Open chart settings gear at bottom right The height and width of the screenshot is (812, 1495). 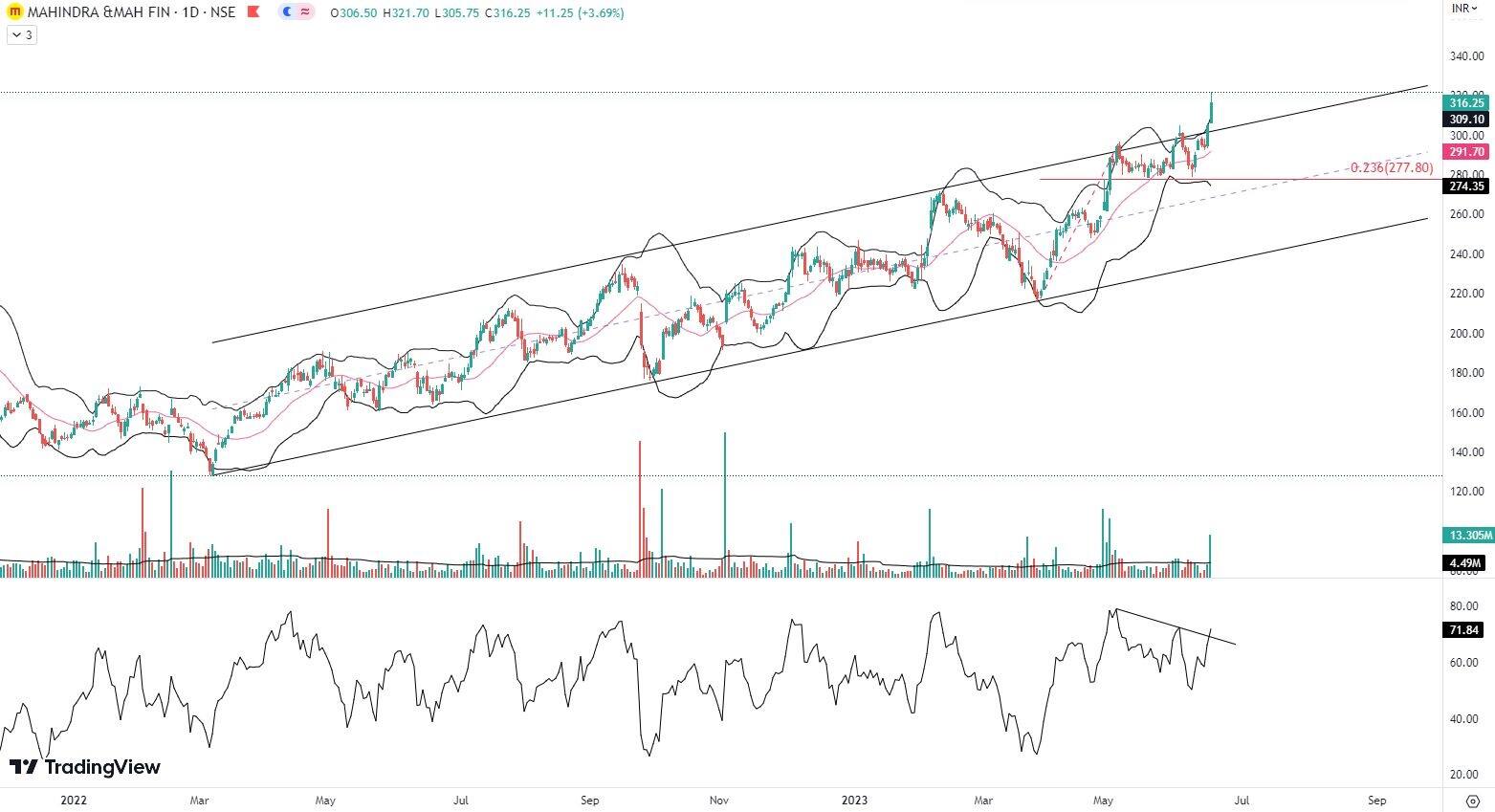[1472, 801]
